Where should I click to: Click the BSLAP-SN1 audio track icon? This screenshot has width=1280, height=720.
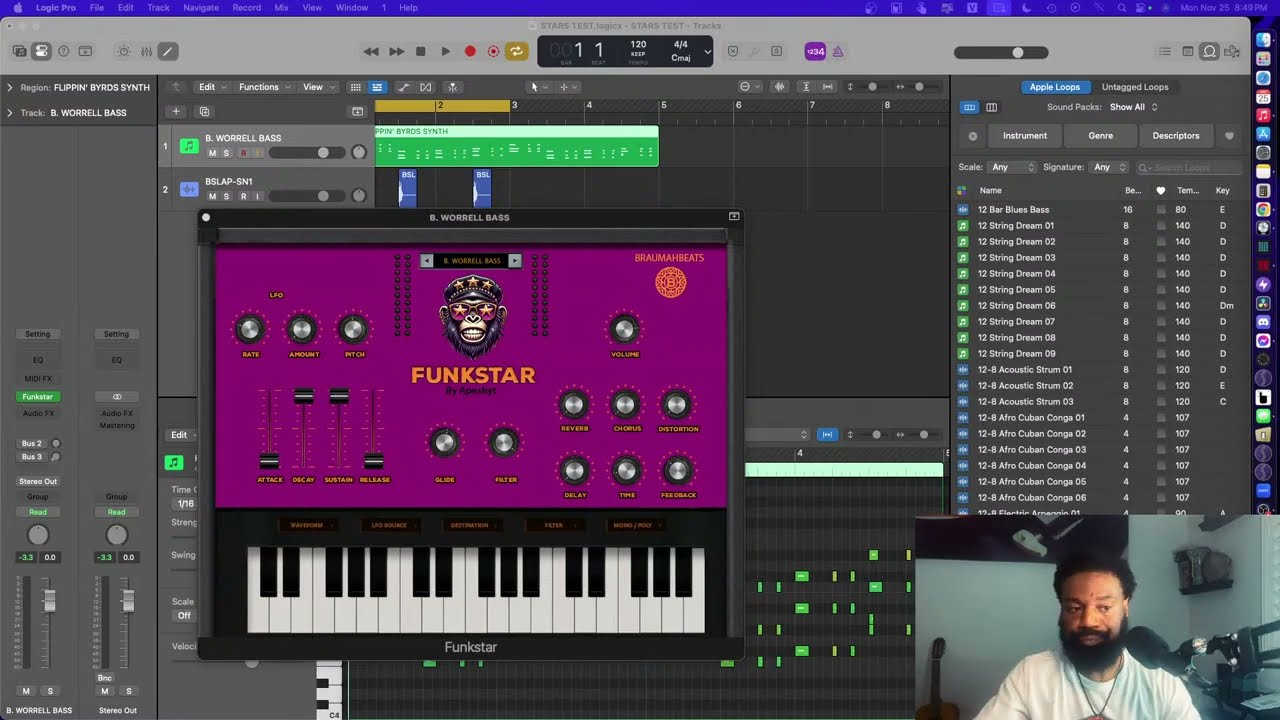[189, 189]
